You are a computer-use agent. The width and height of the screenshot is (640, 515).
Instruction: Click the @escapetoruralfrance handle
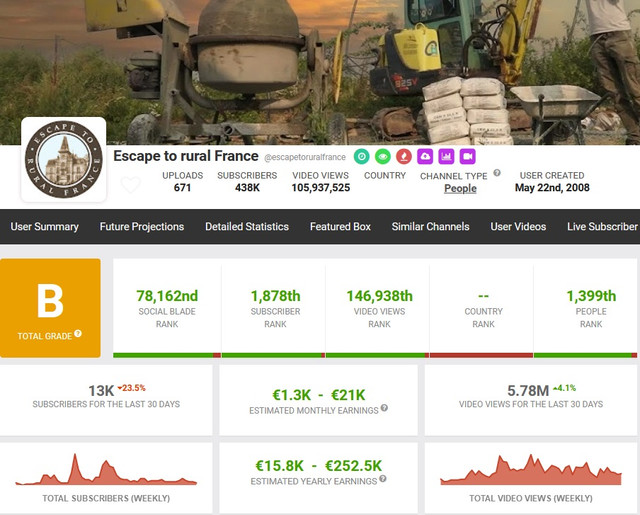point(305,157)
